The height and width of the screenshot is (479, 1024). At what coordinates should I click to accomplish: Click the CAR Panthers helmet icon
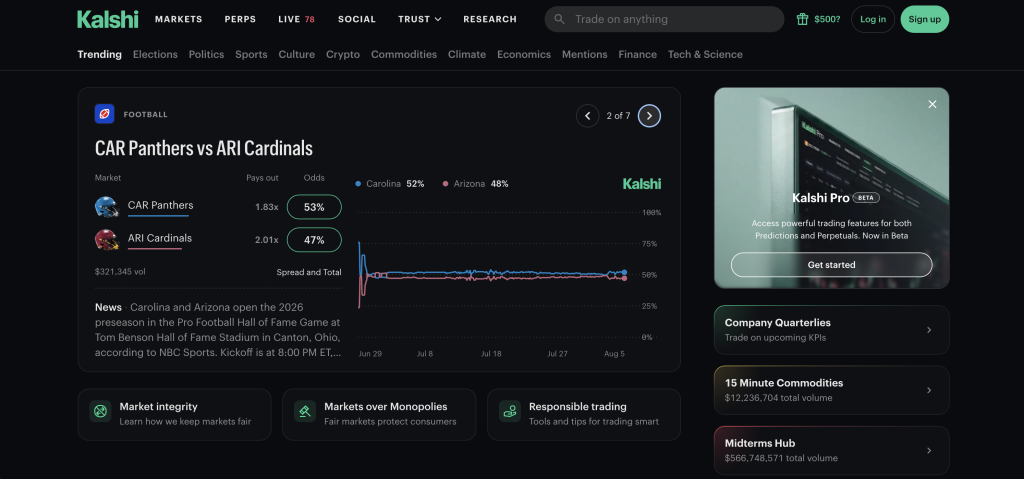click(106, 206)
